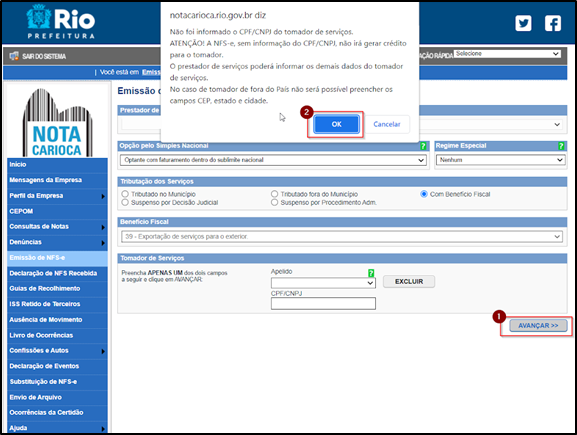Click the Sair do Sistema link

(x=44, y=56)
